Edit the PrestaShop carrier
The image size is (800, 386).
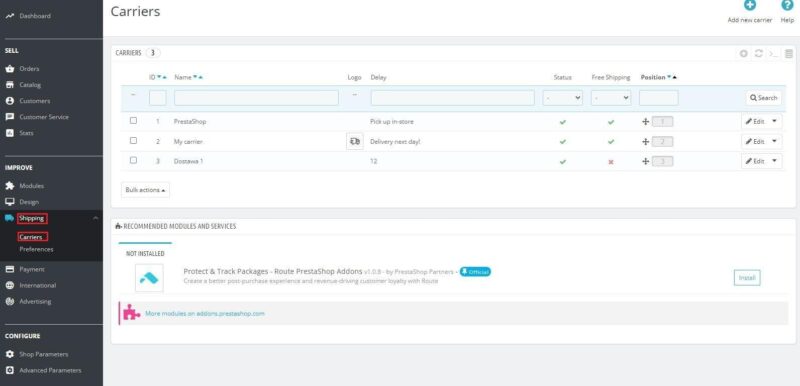tap(755, 121)
